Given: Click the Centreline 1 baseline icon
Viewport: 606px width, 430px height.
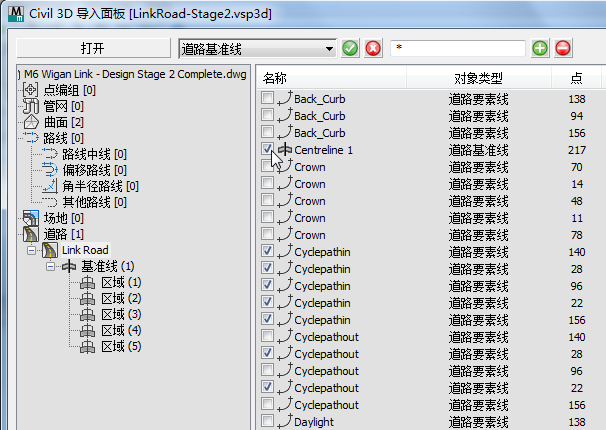Looking at the screenshot, I should pyautogui.click(x=285, y=150).
